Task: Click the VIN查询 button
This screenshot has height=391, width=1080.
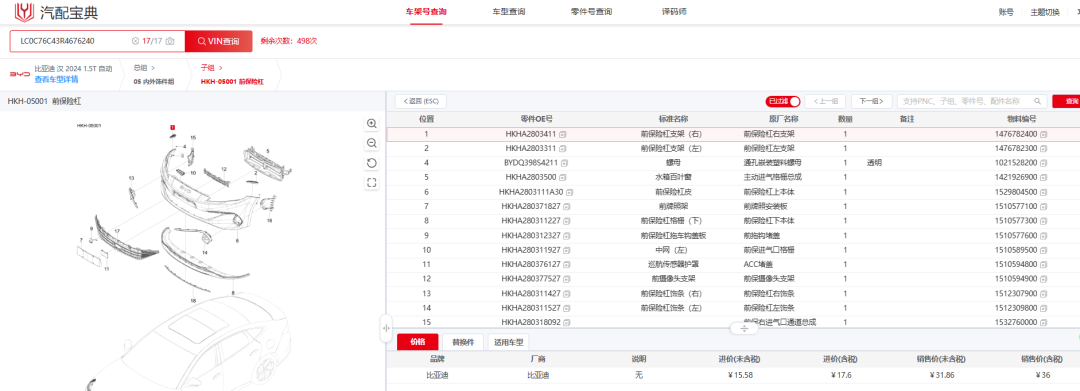Action: click(218, 41)
